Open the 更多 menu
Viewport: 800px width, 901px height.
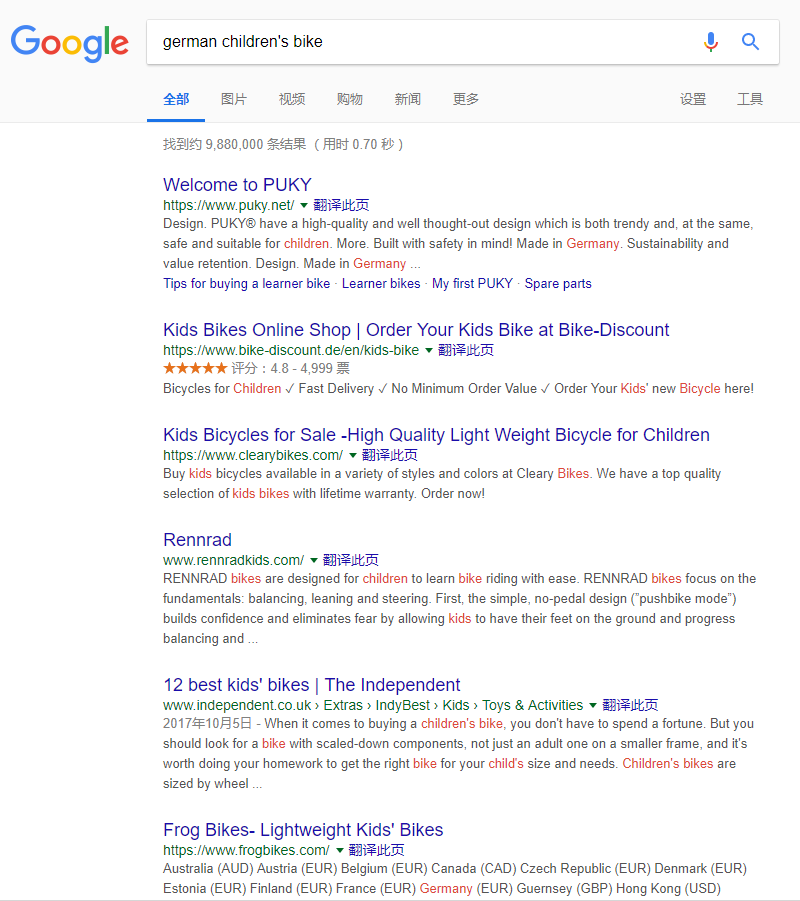[466, 99]
